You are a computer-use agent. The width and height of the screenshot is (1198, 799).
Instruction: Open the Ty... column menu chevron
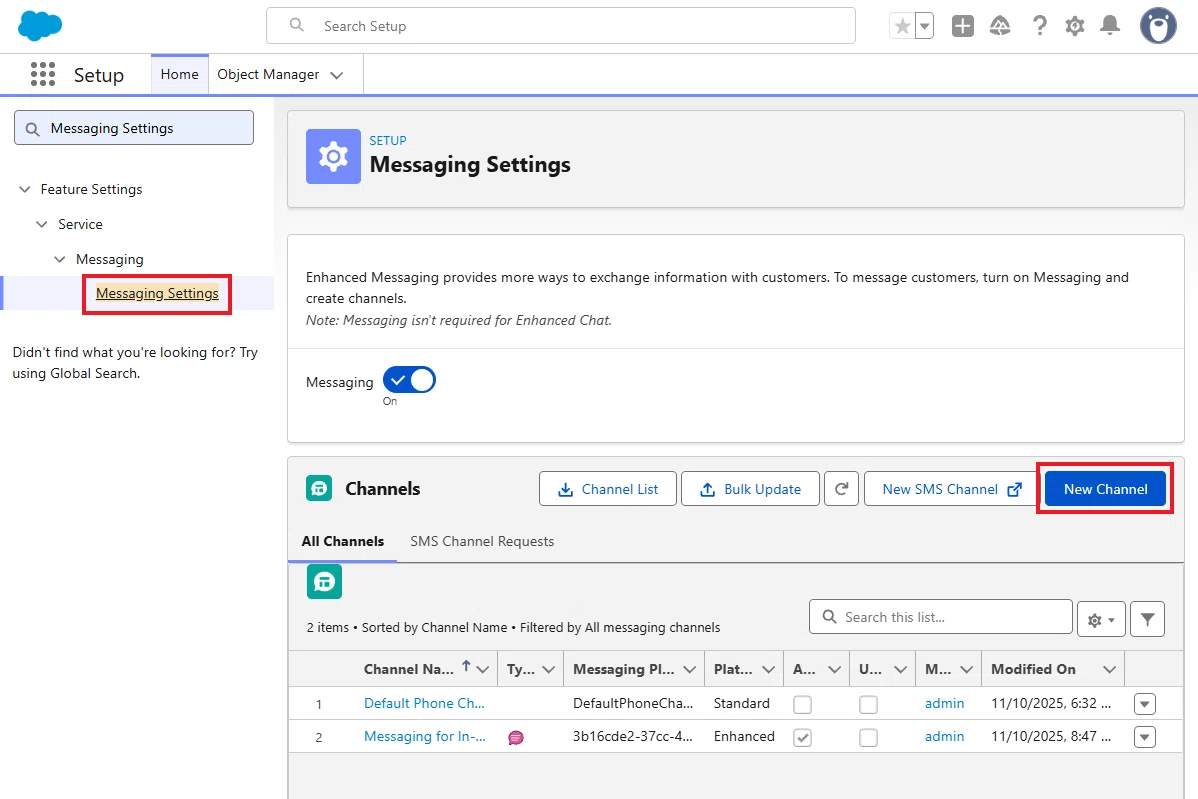[x=548, y=670]
